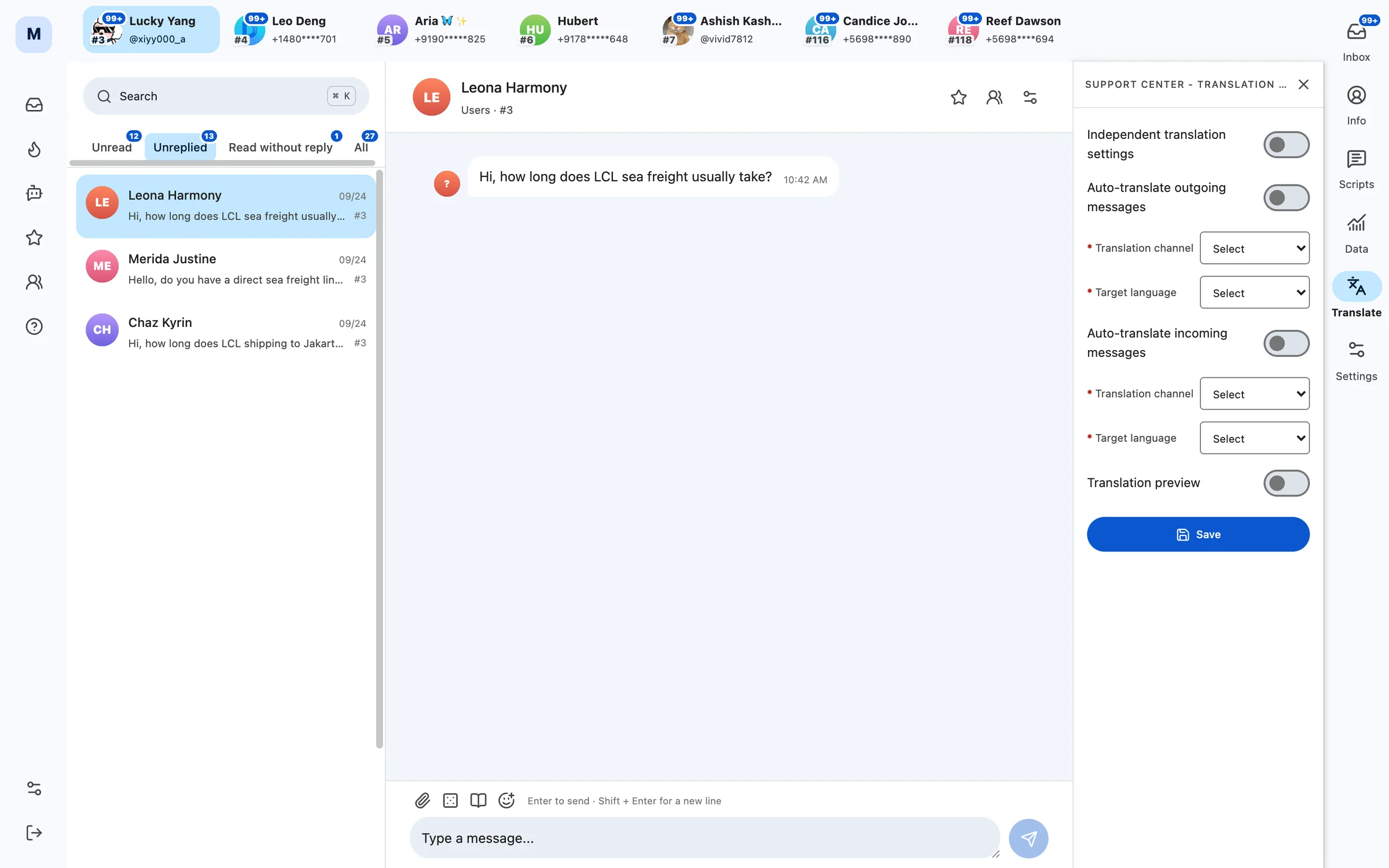
Task: Switch to the All tab
Action: click(361, 147)
